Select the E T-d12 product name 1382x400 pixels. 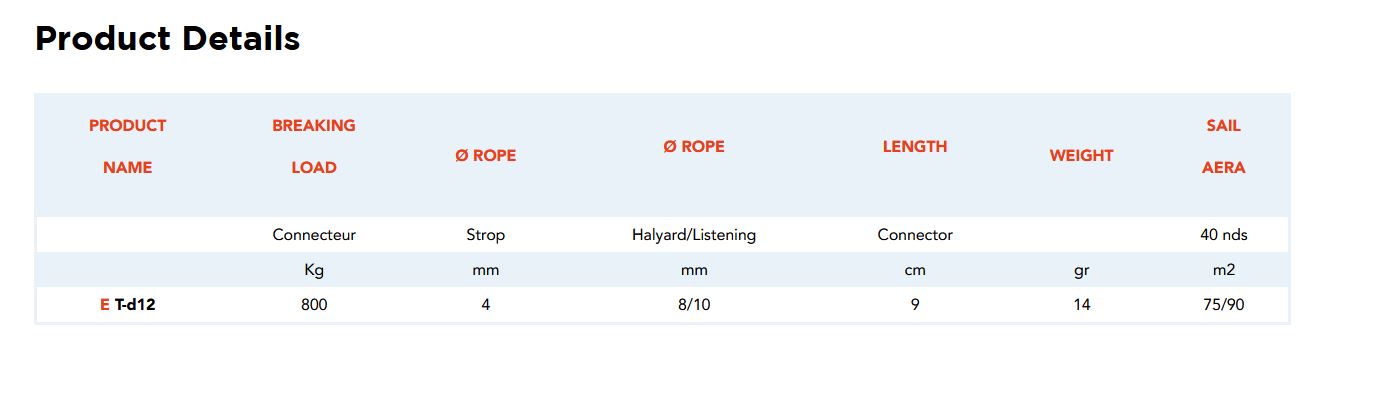pyautogui.click(x=128, y=305)
